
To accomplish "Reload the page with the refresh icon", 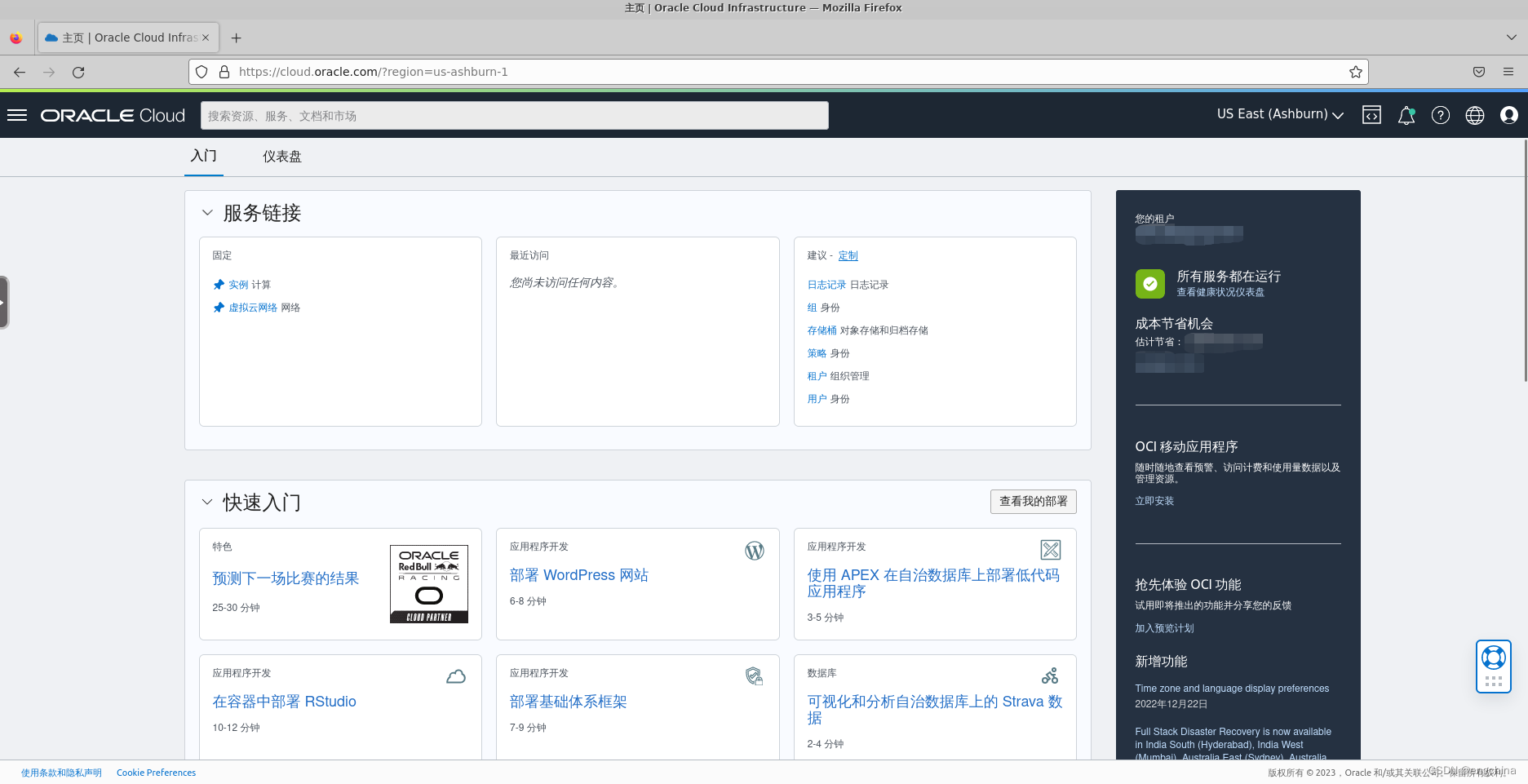I will (78, 72).
